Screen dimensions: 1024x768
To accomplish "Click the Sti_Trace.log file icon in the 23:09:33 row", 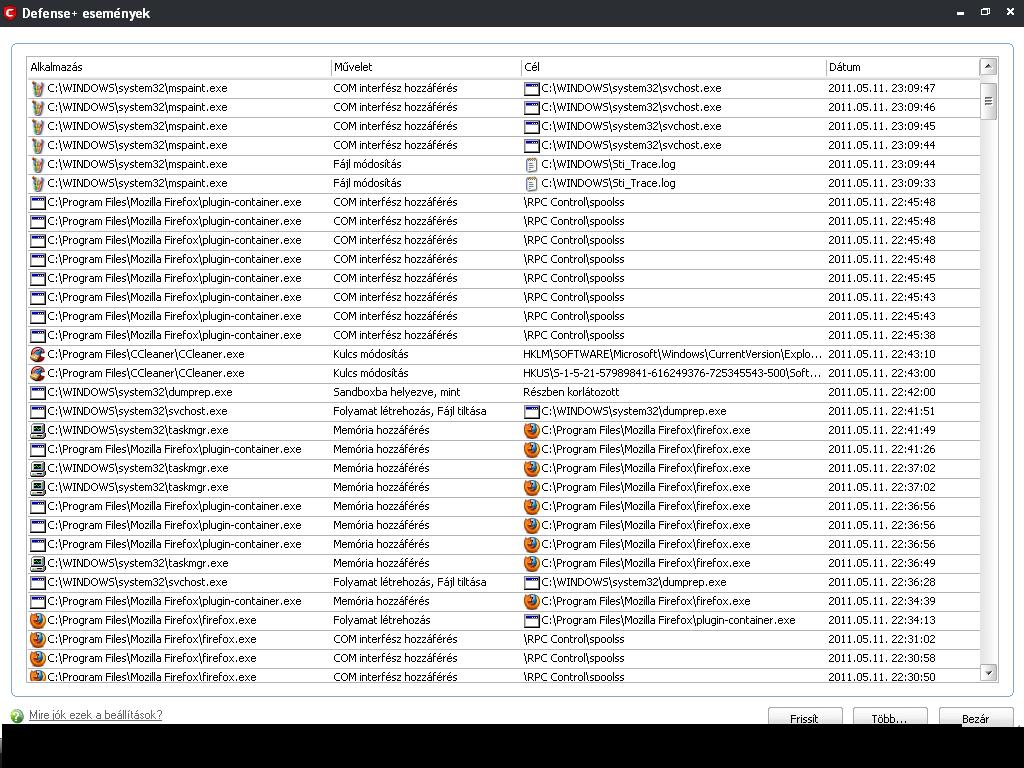I will click(x=532, y=184).
